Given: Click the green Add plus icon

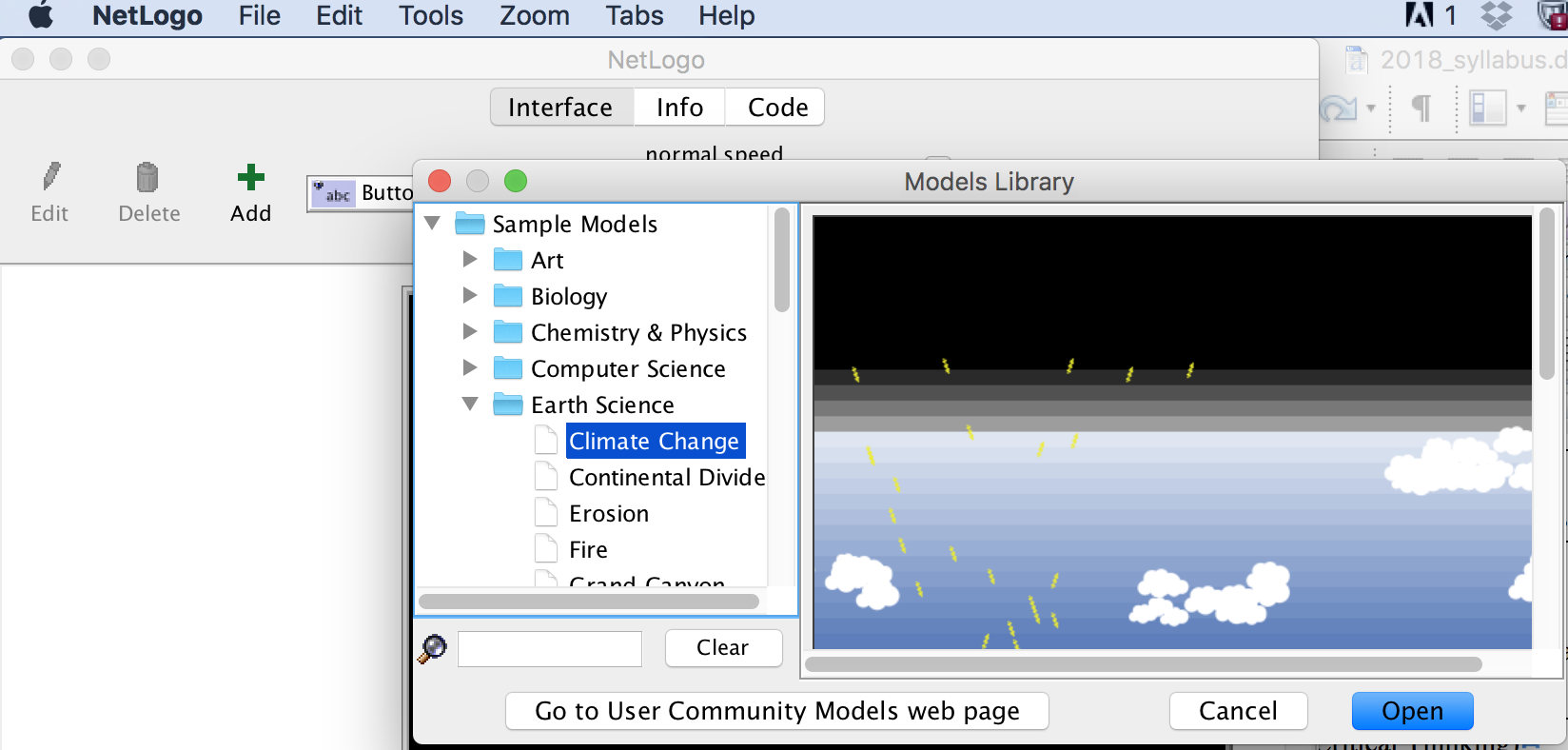Looking at the screenshot, I should (251, 177).
